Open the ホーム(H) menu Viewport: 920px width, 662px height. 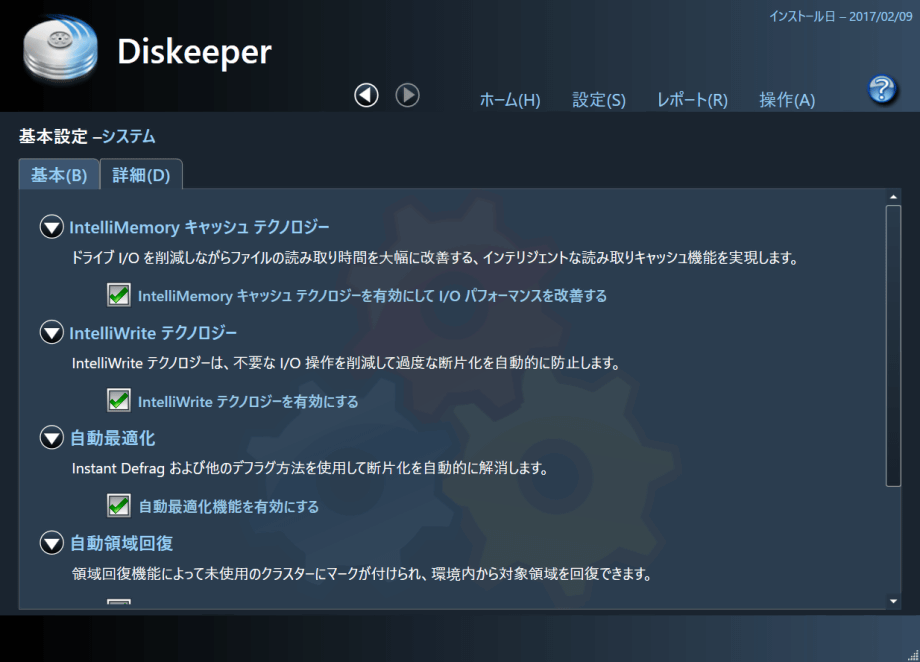(x=510, y=100)
